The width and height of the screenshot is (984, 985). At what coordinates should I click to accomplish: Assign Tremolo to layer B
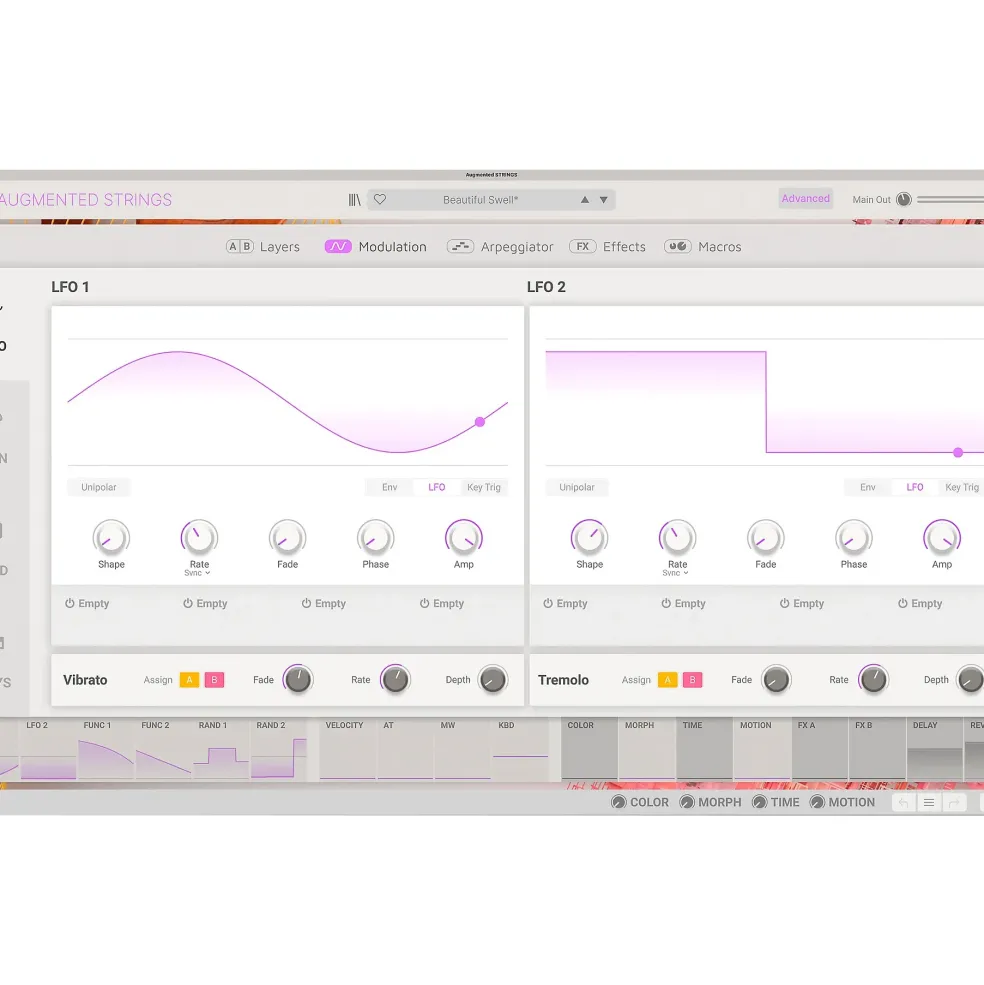pos(692,680)
